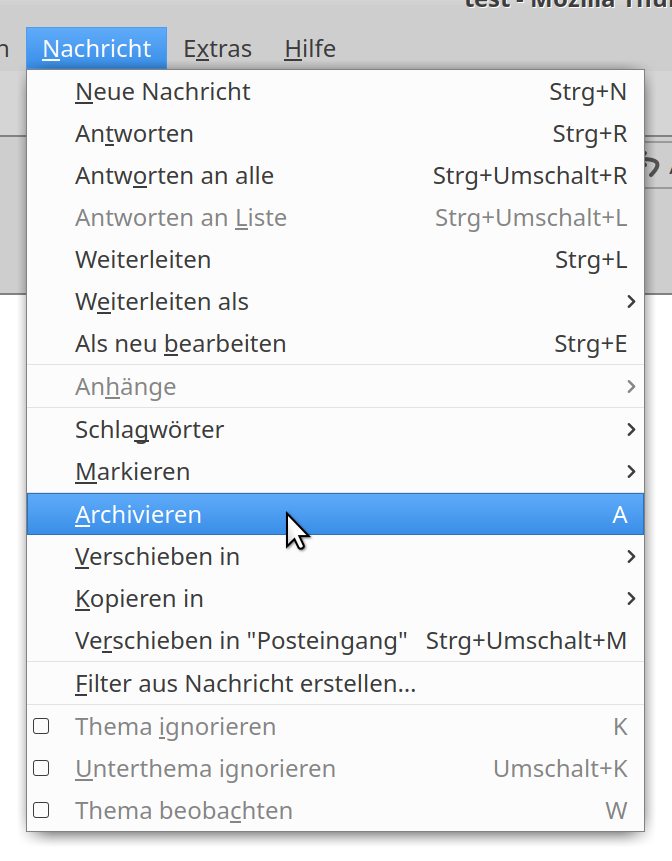This screenshot has width=672, height=861.
Task: Toggle the 'Thema beobachten' checkbox
Action: (x=41, y=810)
